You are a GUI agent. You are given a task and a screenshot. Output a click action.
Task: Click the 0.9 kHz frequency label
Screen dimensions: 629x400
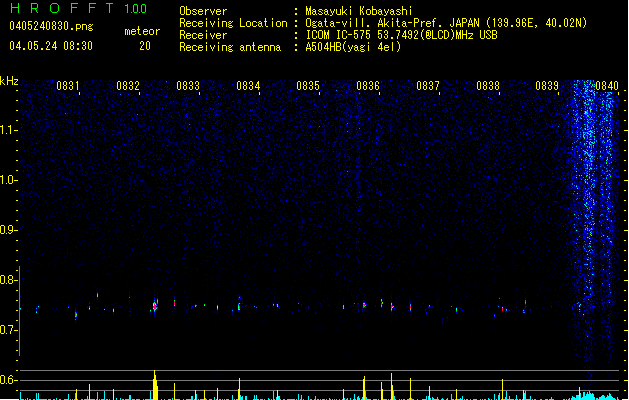(8, 230)
